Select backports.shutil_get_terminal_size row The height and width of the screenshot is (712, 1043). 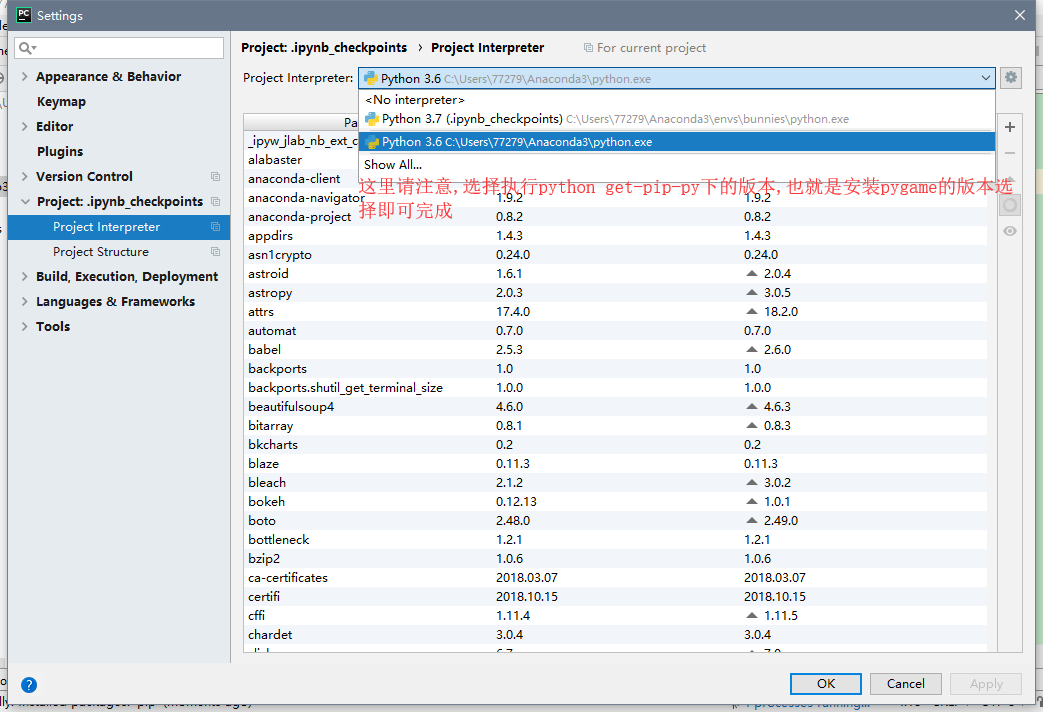[615, 387]
